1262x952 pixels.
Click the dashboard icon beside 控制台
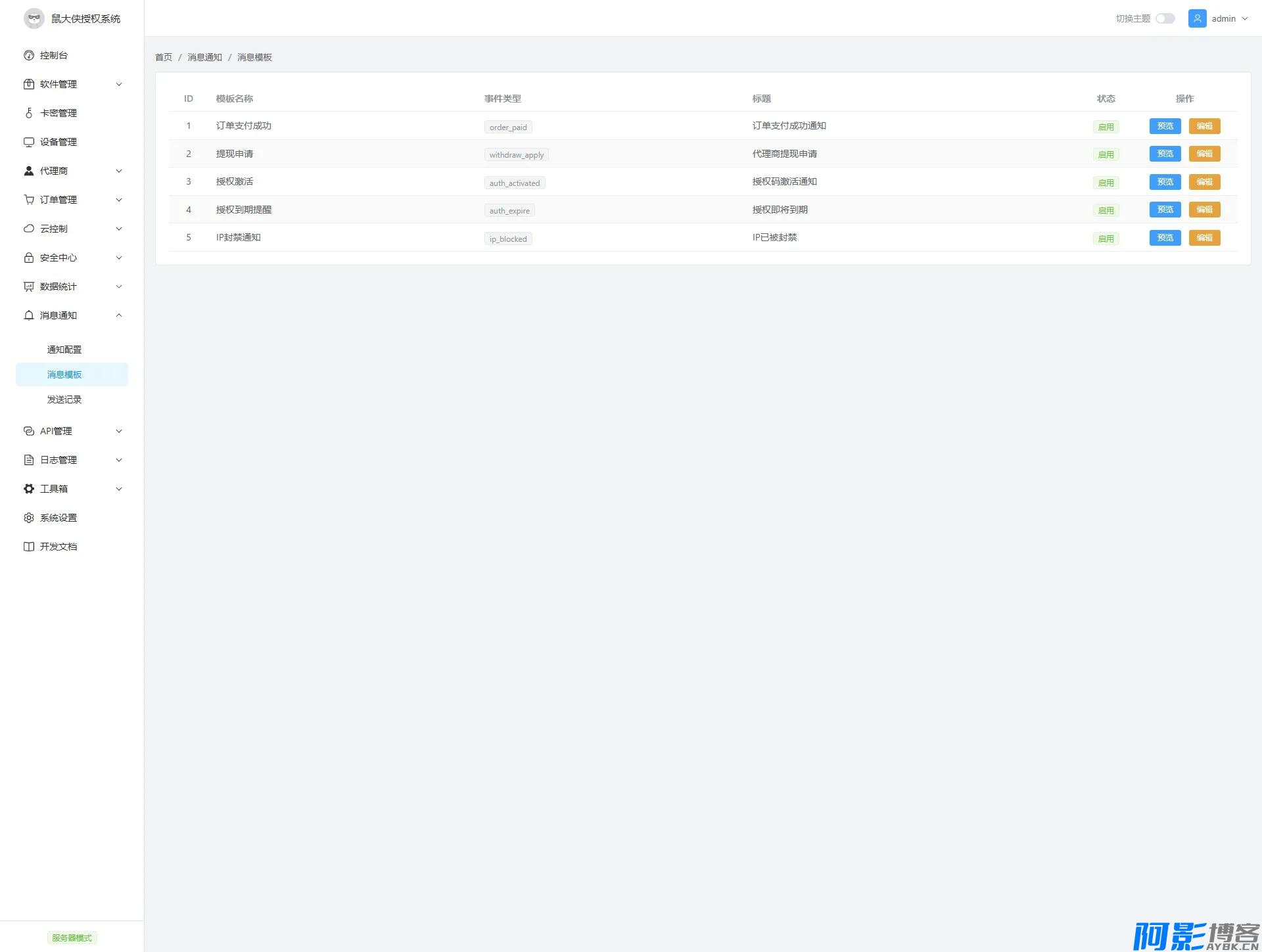point(29,55)
